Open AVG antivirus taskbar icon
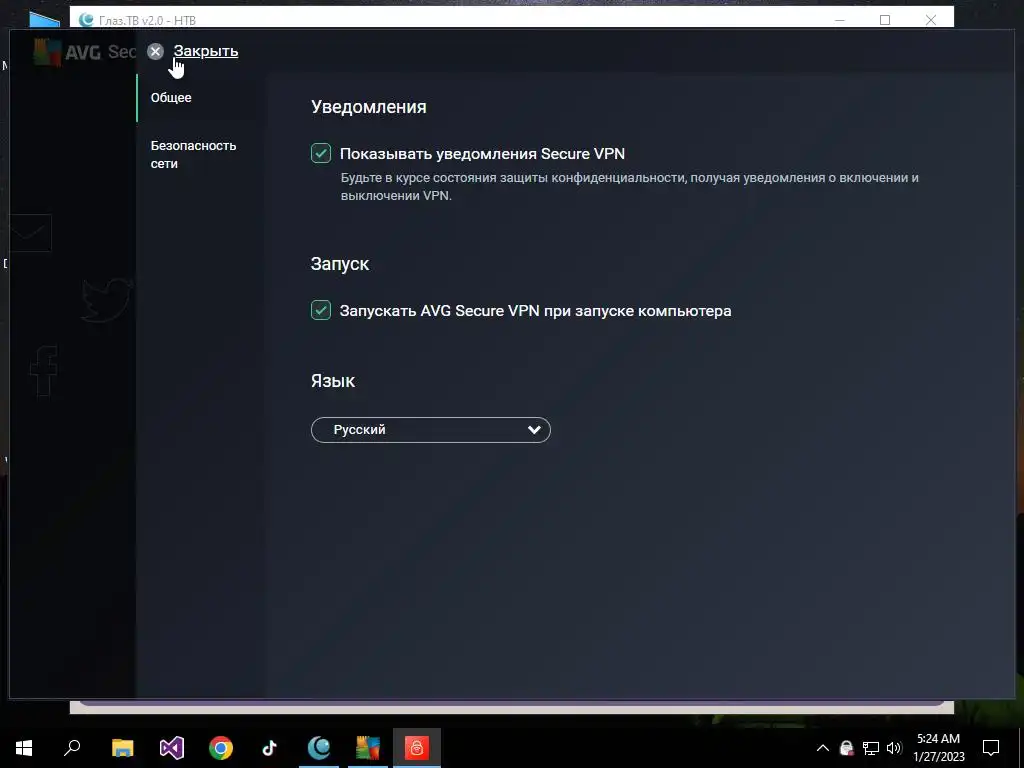Viewport: 1024px width, 768px height. coord(368,748)
